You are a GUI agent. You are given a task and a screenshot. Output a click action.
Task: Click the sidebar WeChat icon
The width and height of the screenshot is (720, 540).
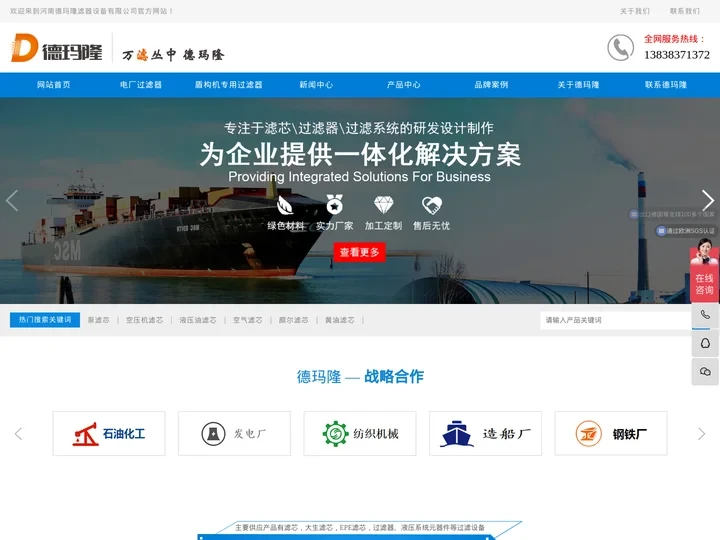(705, 371)
